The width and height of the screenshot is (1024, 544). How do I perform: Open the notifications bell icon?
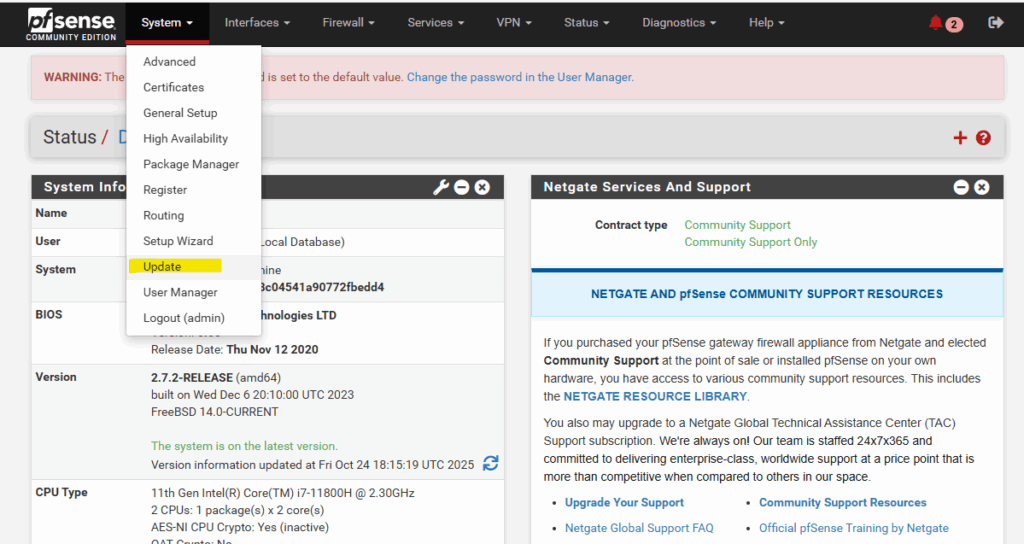pos(936,23)
